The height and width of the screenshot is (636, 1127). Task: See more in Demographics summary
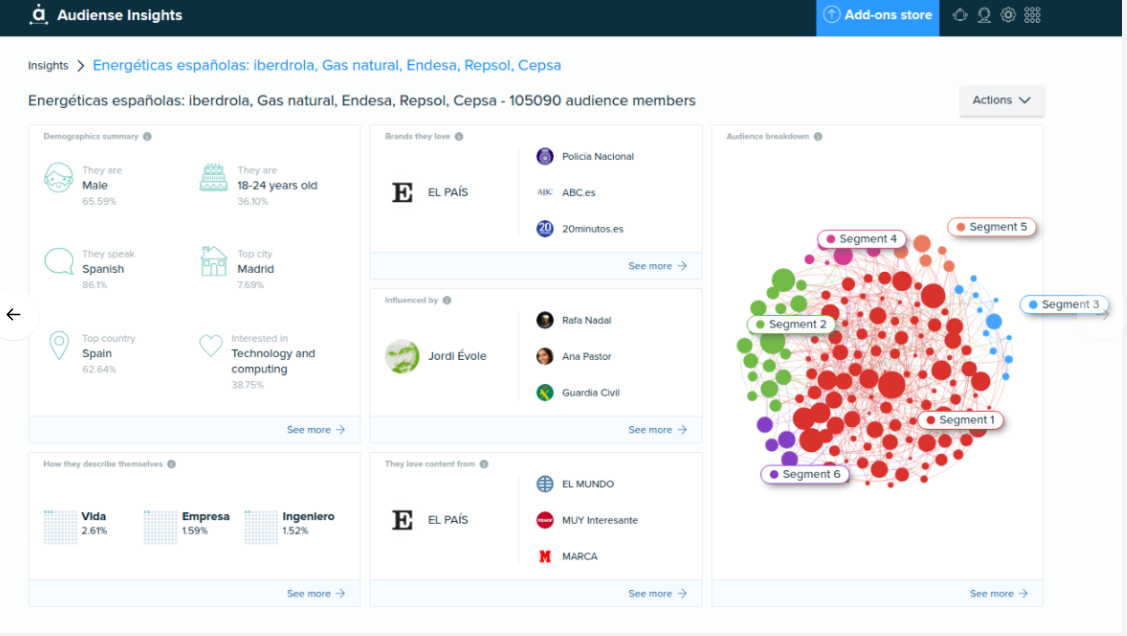click(x=316, y=430)
